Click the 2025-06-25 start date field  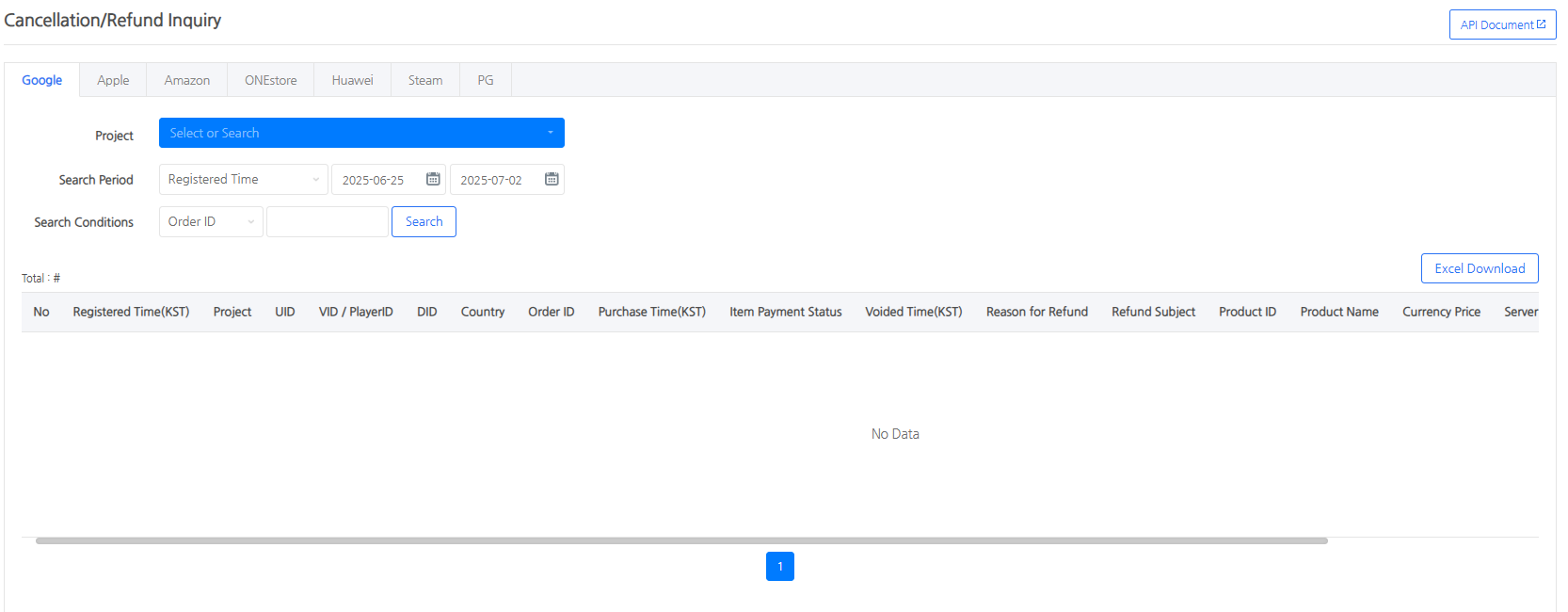pos(376,180)
